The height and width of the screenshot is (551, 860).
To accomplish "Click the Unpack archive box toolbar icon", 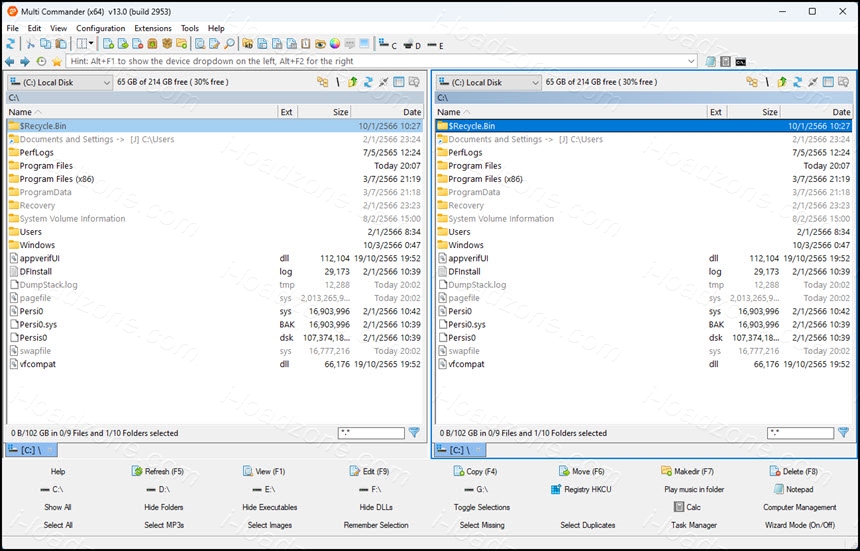I will coord(167,44).
